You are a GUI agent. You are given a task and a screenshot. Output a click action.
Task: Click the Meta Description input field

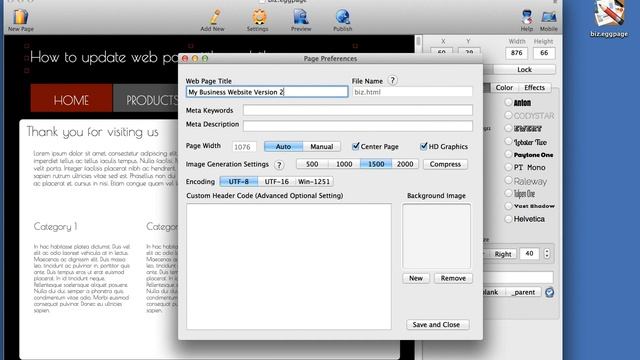click(358, 126)
